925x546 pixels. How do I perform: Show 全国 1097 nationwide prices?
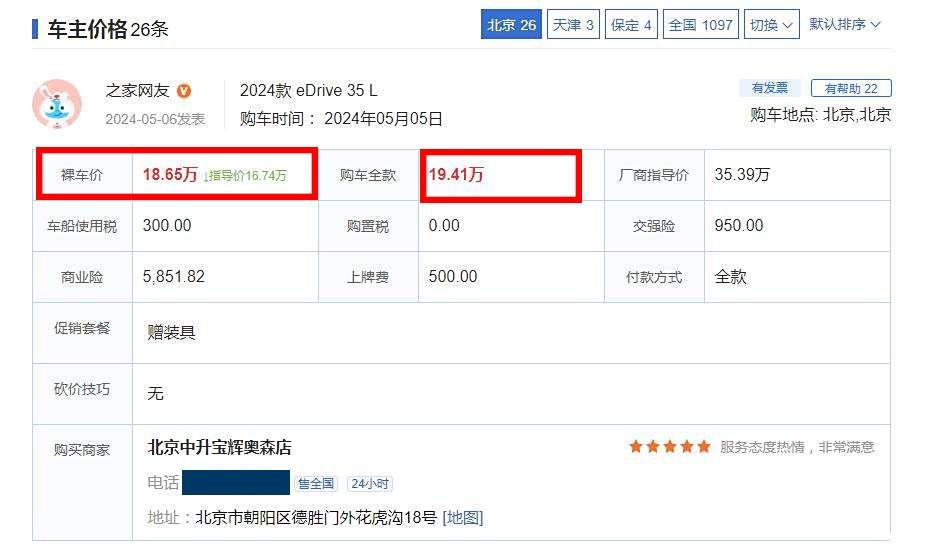[x=701, y=25]
